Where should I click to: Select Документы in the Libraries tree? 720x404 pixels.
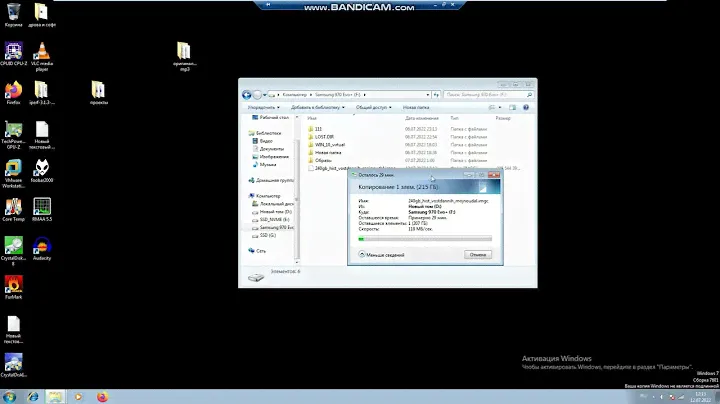[272, 147]
